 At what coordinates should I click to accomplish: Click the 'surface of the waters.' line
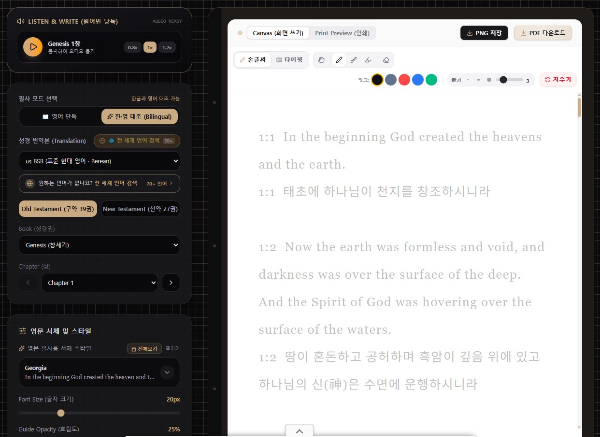[325, 329]
